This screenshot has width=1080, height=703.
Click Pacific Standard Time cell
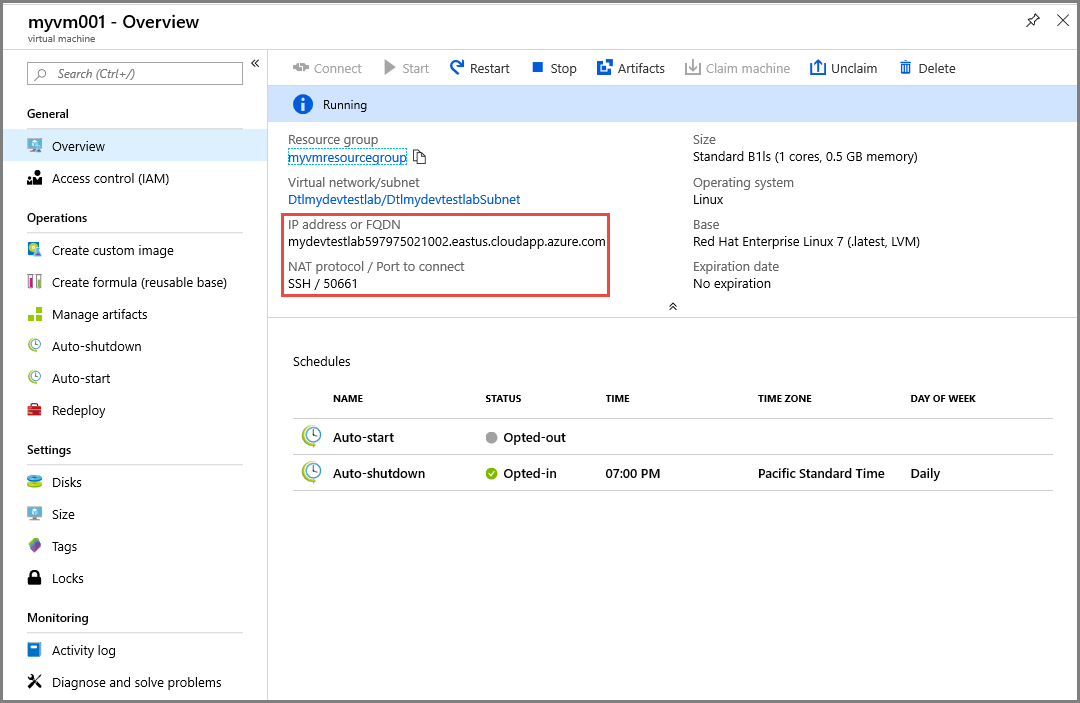click(x=821, y=474)
